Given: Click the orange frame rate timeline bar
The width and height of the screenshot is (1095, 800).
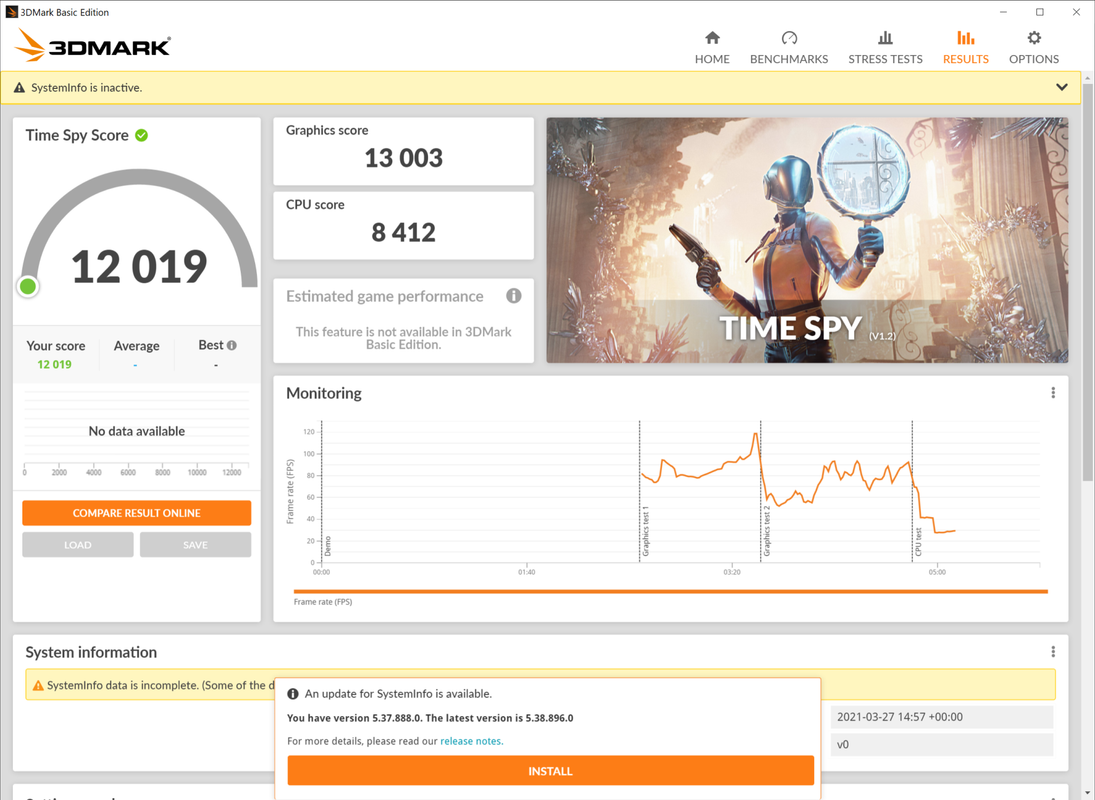Looking at the screenshot, I should point(670,591).
